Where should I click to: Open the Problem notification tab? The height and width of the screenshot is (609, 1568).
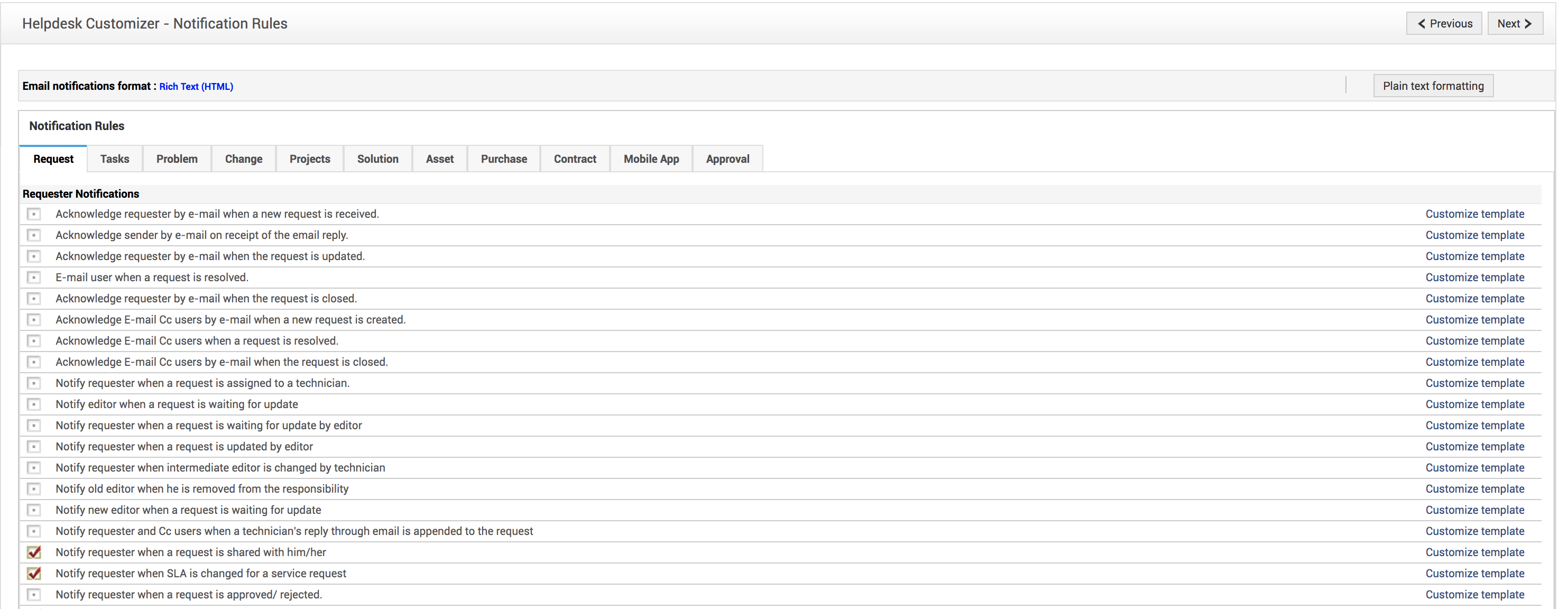point(177,159)
